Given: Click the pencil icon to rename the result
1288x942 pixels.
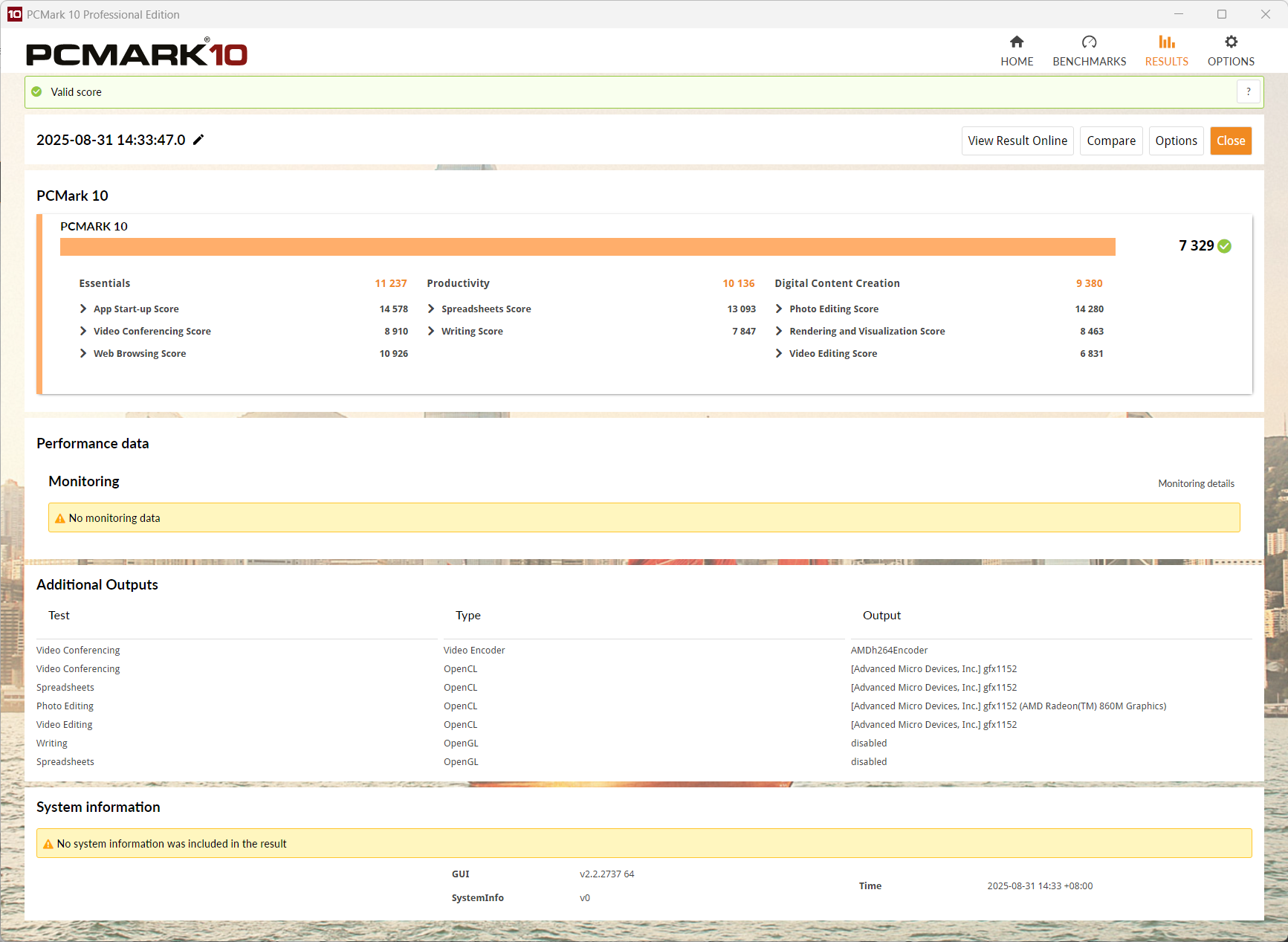Looking at the screenshot, I should tap(198, 140).
